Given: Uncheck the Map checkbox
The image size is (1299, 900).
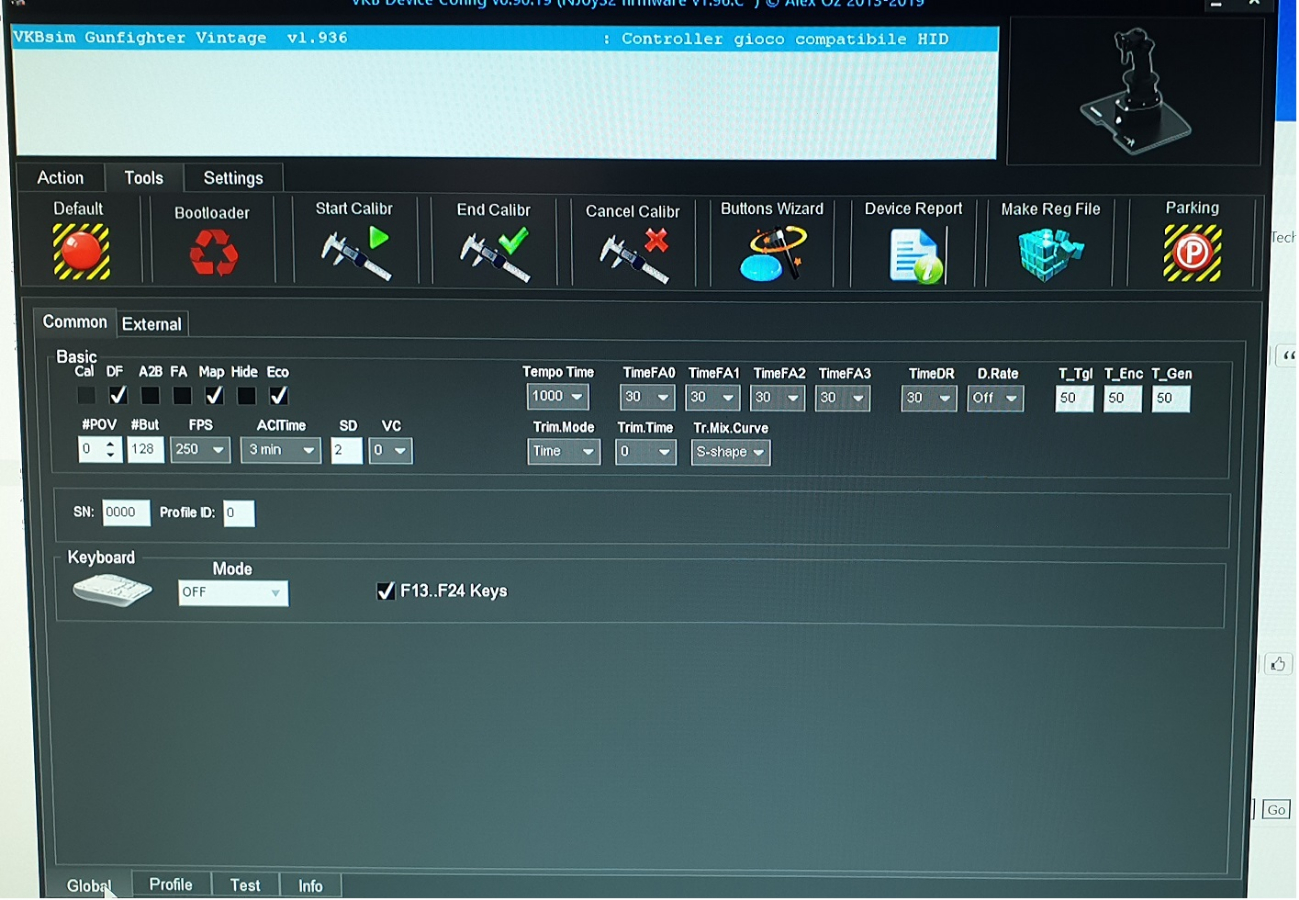Looking at the screenshot, I should click(214, 396).
